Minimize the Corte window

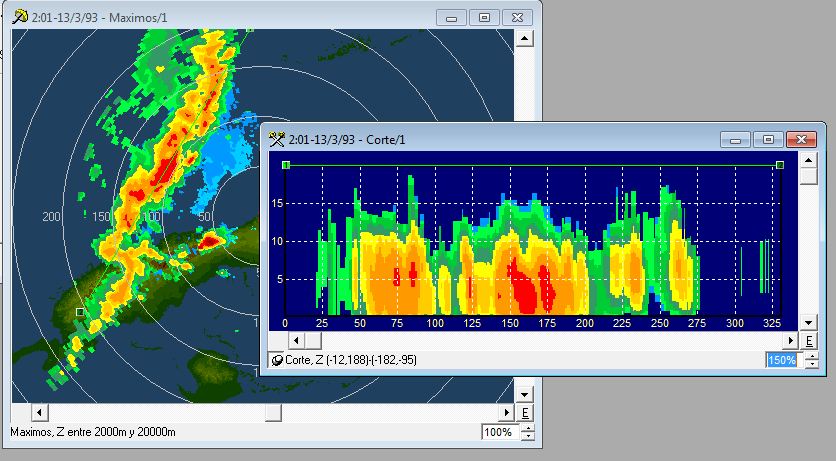735,140
